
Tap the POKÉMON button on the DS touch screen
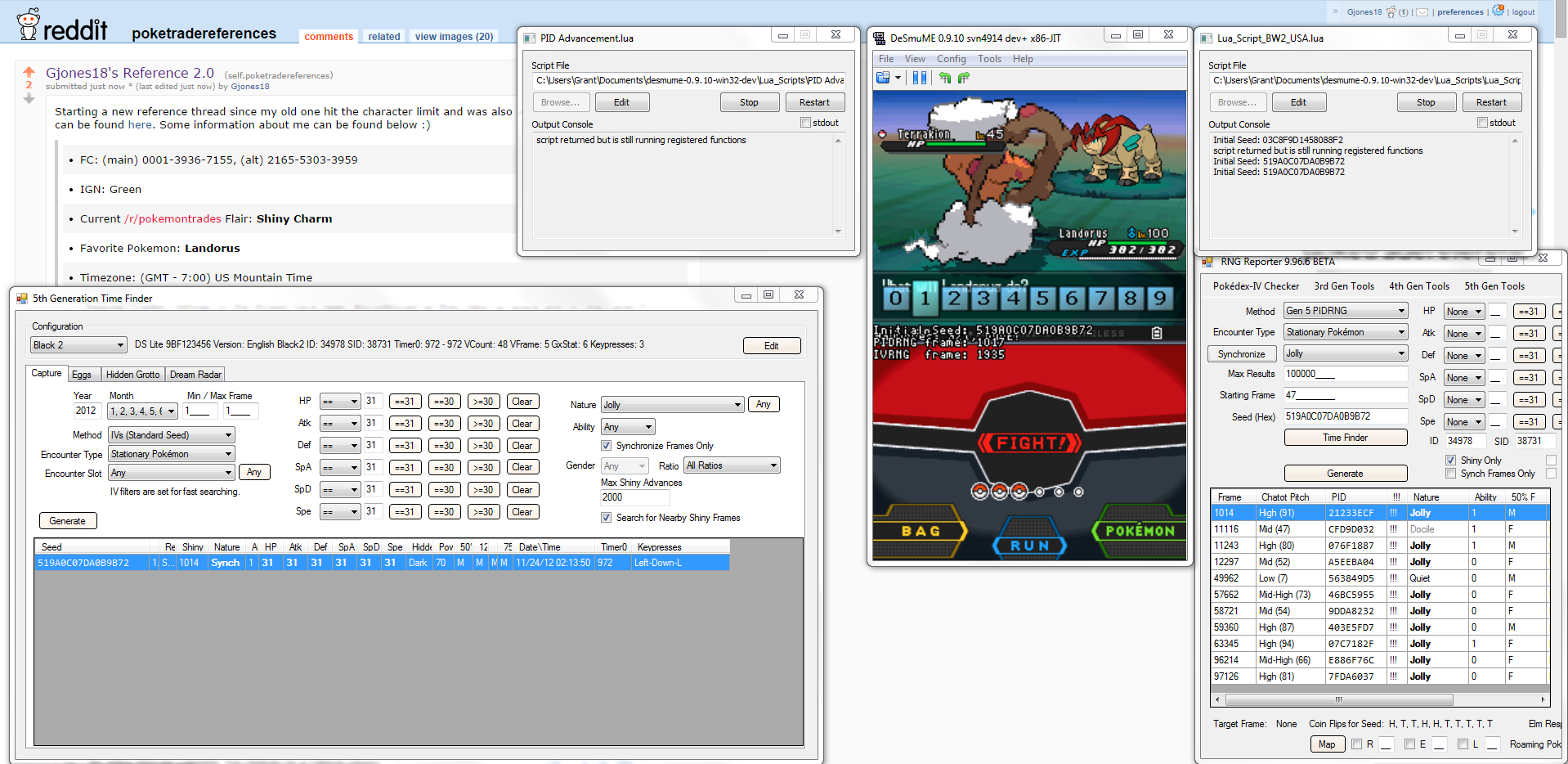1140,532
